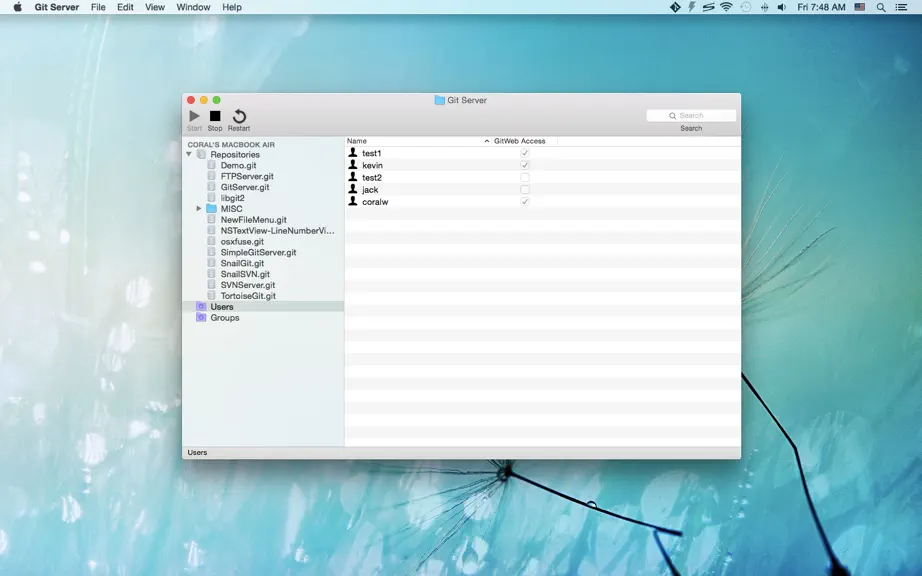Select SimpleGitServer.git in the sidebar
This screenshot has width=922, height=576.
tap(258, 252)
